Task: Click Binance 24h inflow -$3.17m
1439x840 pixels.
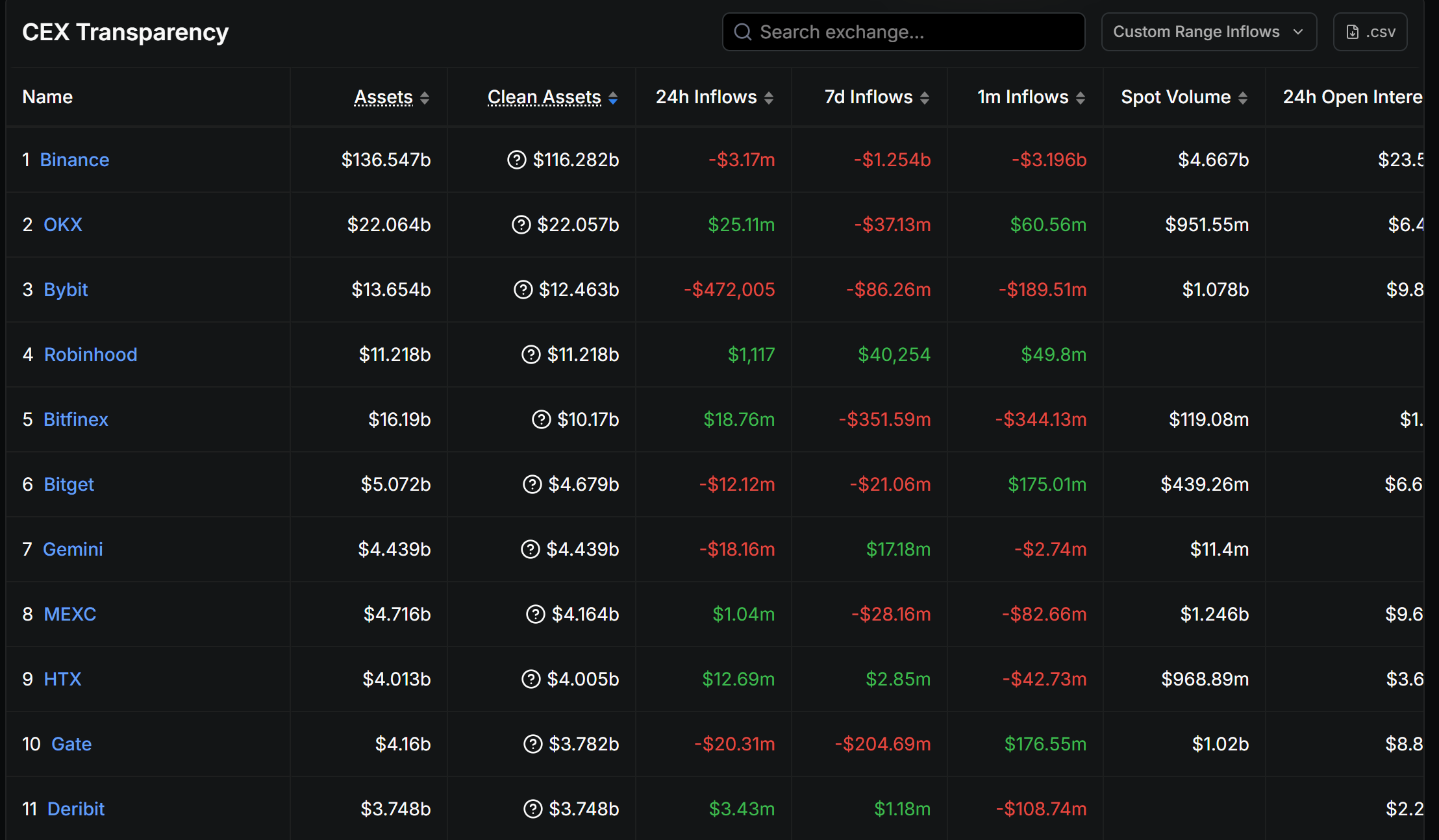Action: point(742,160)
